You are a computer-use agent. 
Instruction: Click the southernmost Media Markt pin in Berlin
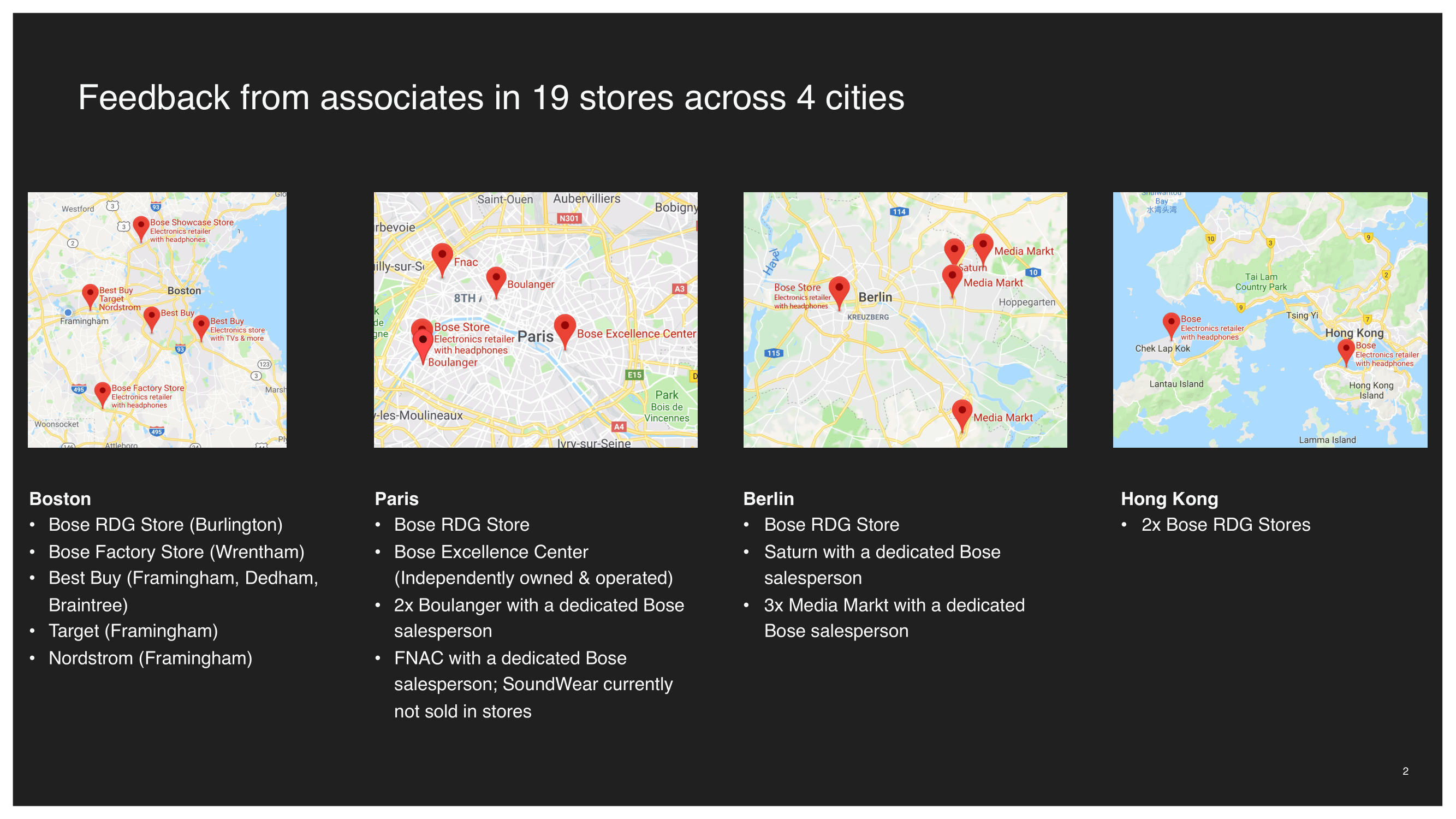point(962,416)
